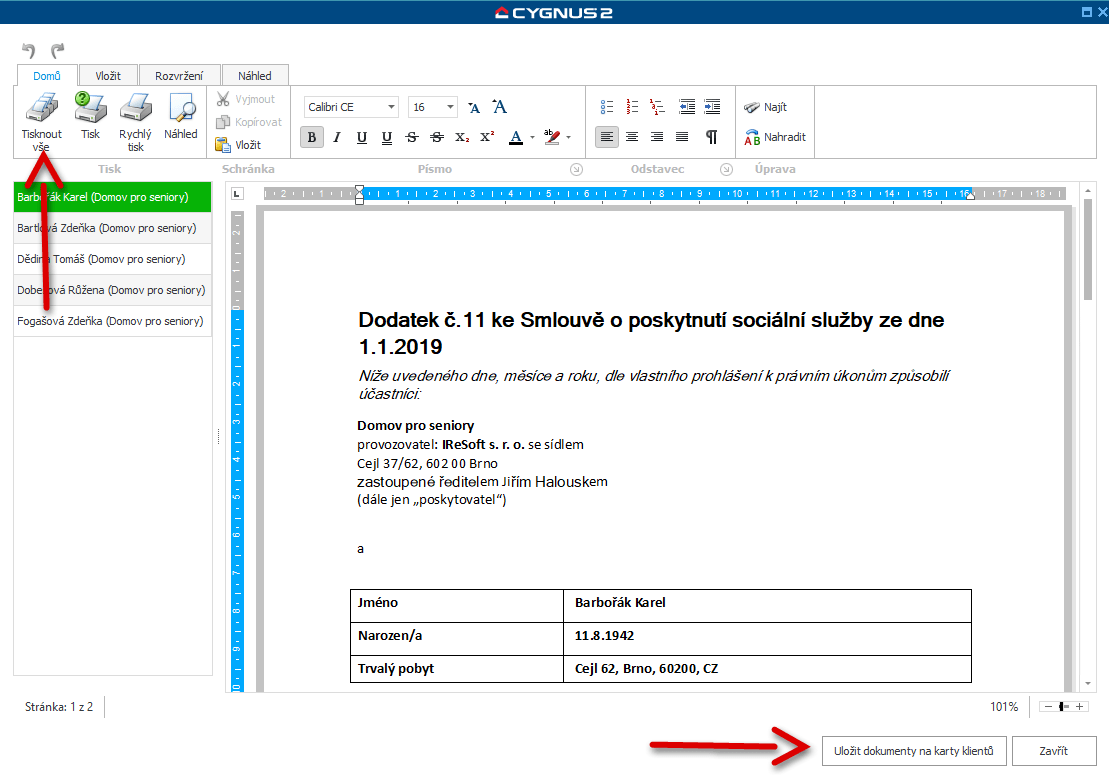Viewport: 1109px width, 776px height.
Task: Click the Najít find button
Action: pos(765,107)
